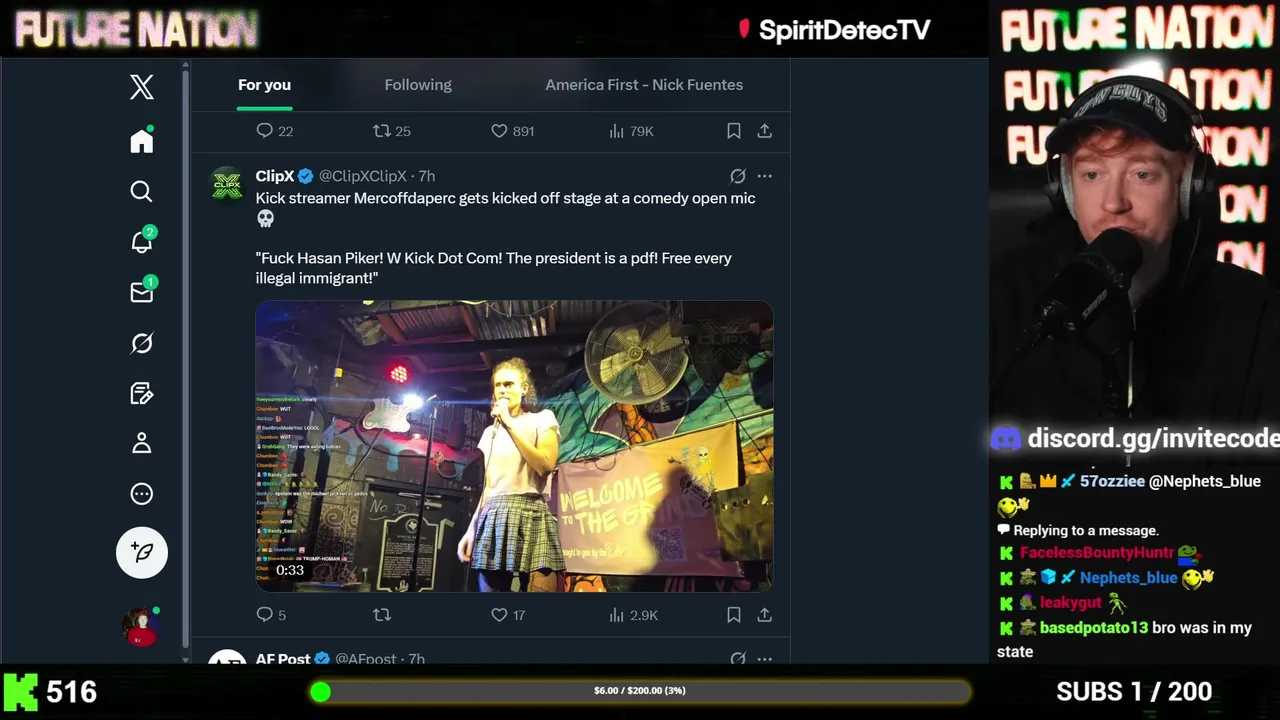Image resolution: width=1280 pixels, height=720 pixels.
Task: Click username basedpotato13 in stream chat
Action: click(1094, 628)
